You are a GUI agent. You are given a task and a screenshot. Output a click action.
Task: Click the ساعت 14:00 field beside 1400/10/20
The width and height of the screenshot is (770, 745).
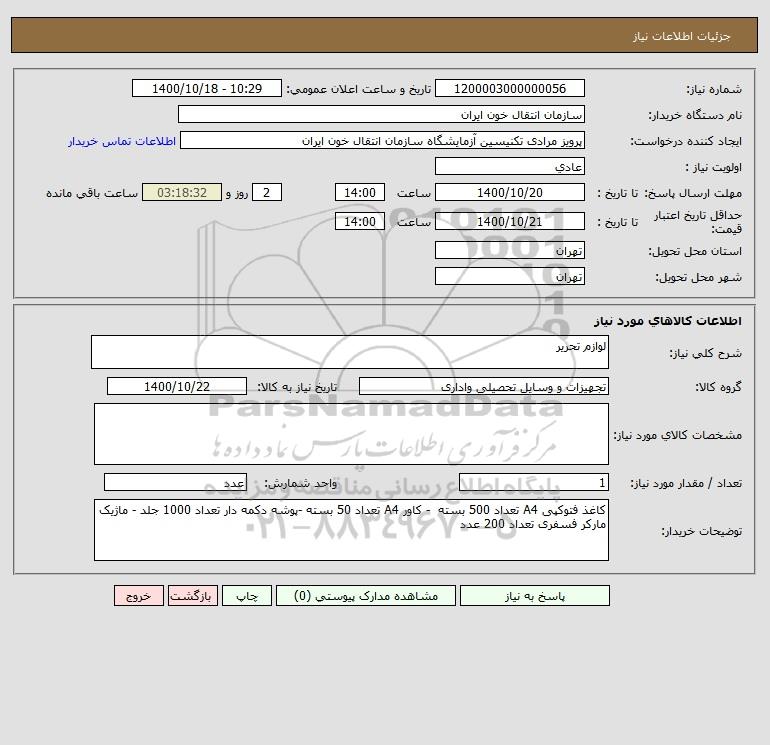pyautogui.click(x=359, y=193)
